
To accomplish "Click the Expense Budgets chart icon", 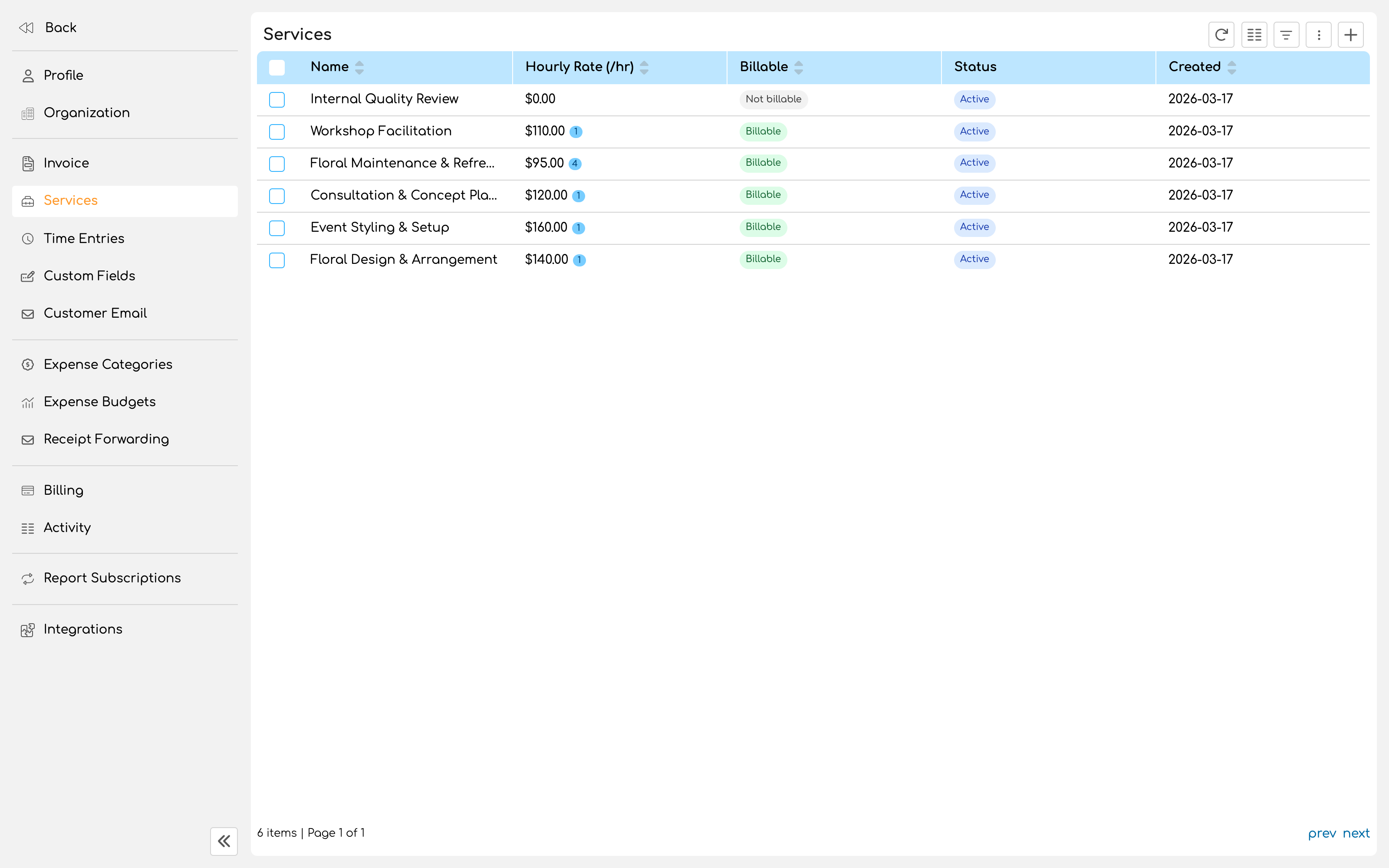I will coord(27,402).
